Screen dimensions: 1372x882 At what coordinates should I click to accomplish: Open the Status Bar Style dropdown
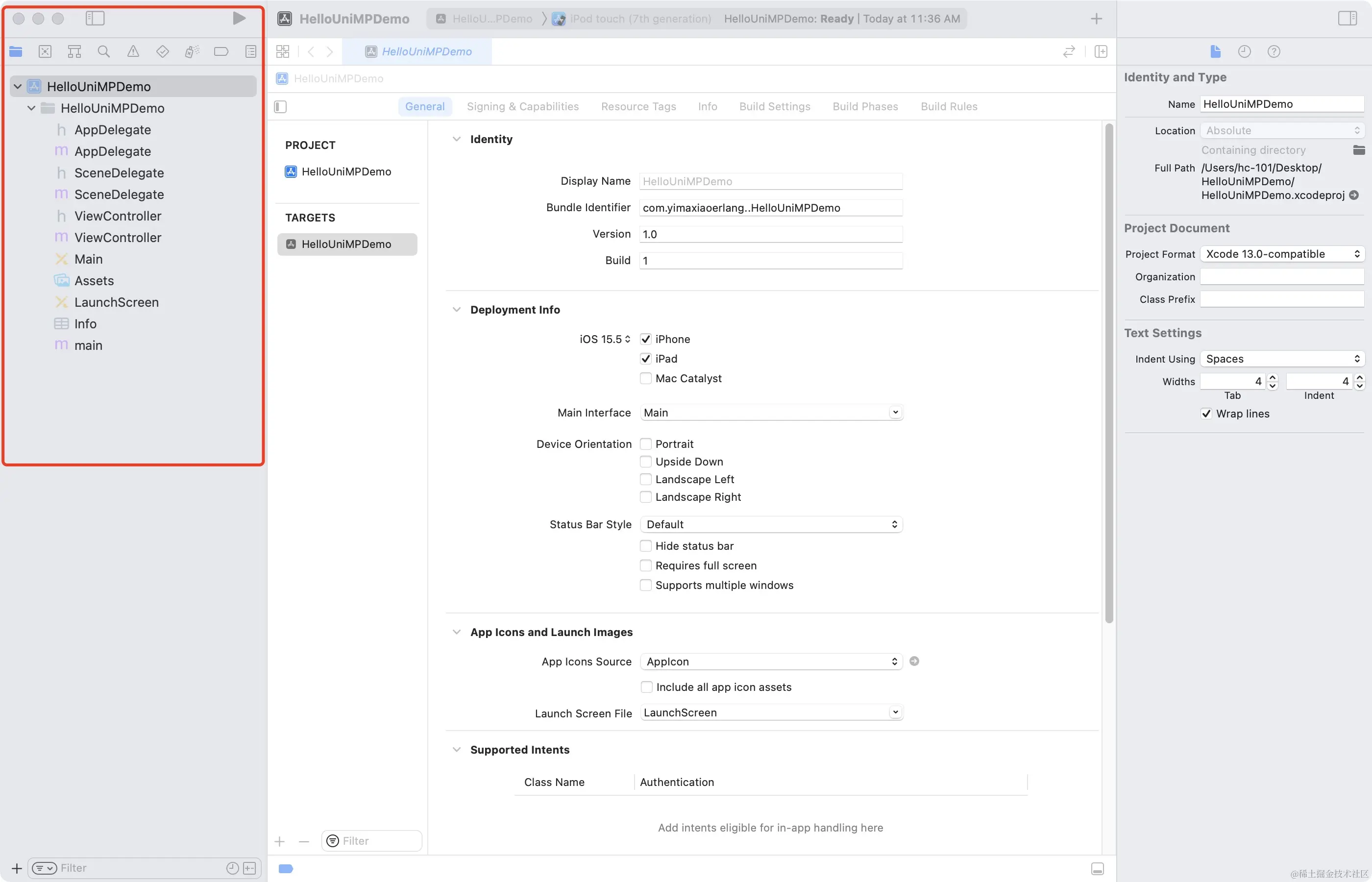(771, 524)
